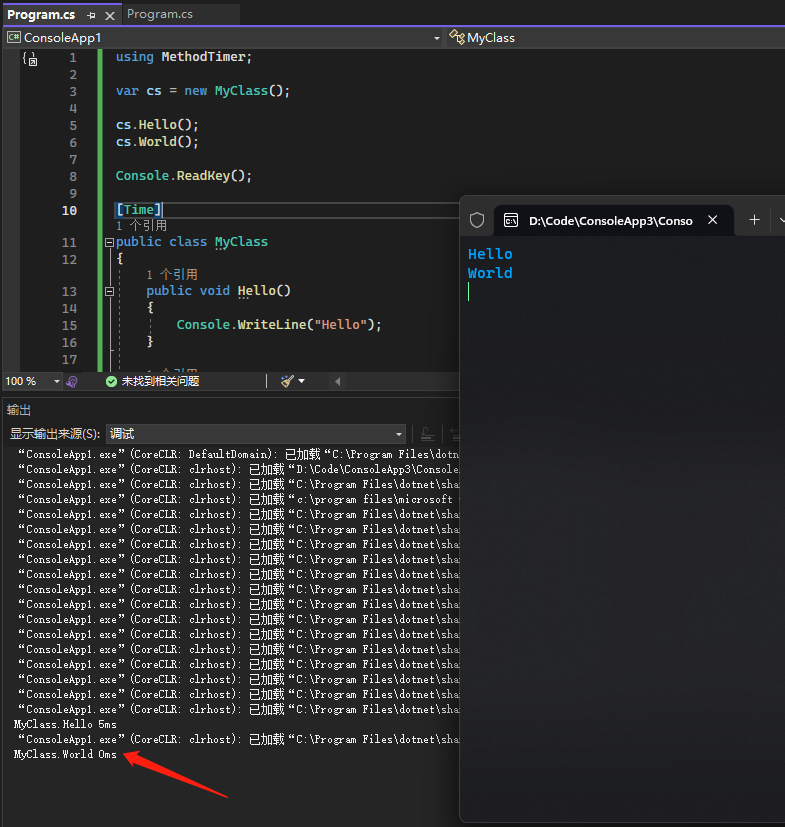
Task: Click the pin icon on Program.cs tab
Action: point(92,16)
